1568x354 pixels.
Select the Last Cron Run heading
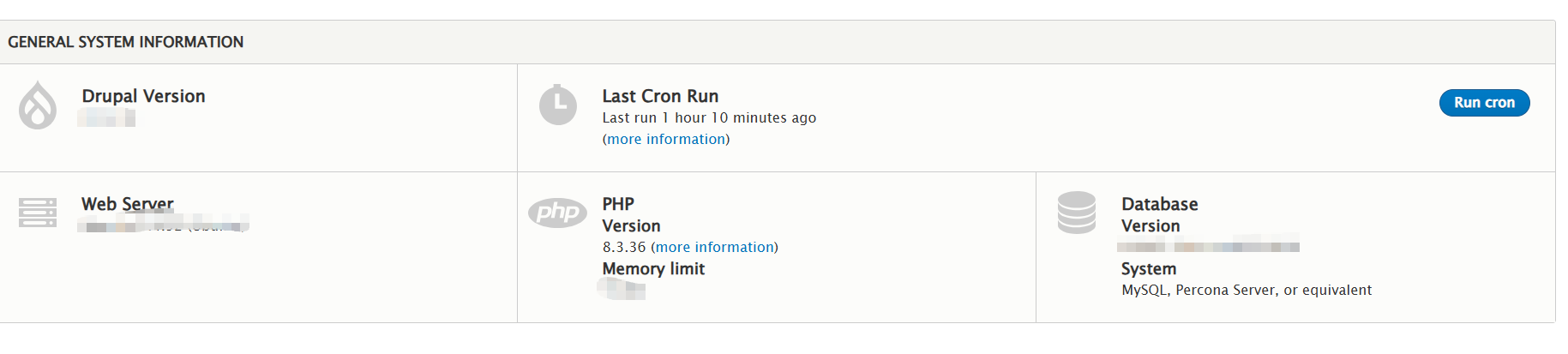pyautogui.click(x=660, y=96)
